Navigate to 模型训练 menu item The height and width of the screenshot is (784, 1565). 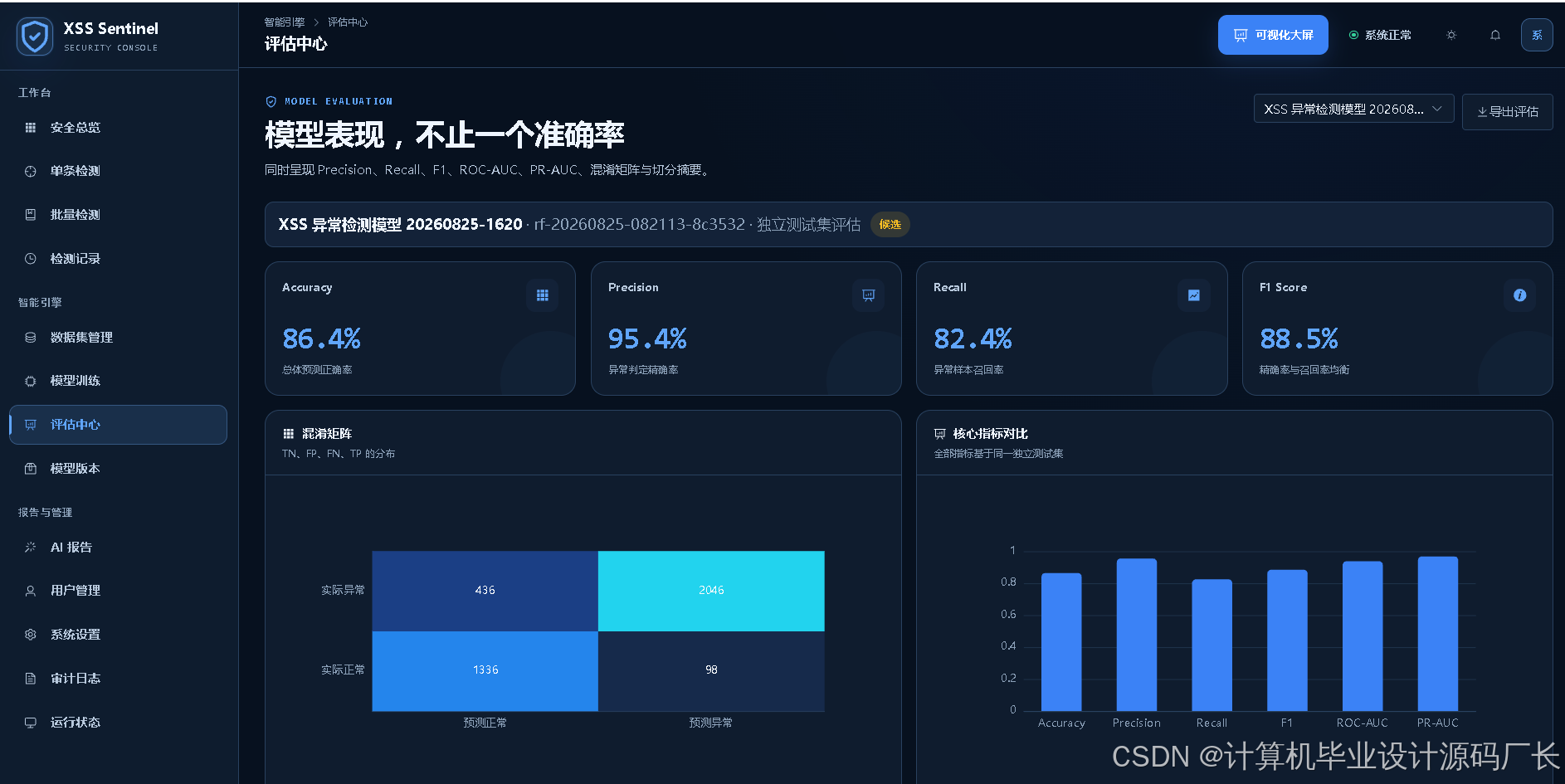pos(118,381)
